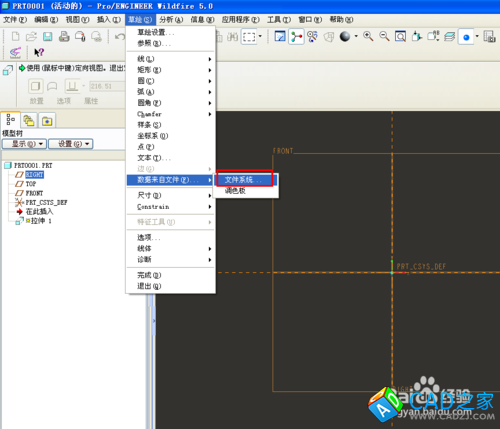Screen dimensions: 500x429
Task: Open the 设置 dropdown in model tree
Action: click(70, 144)
